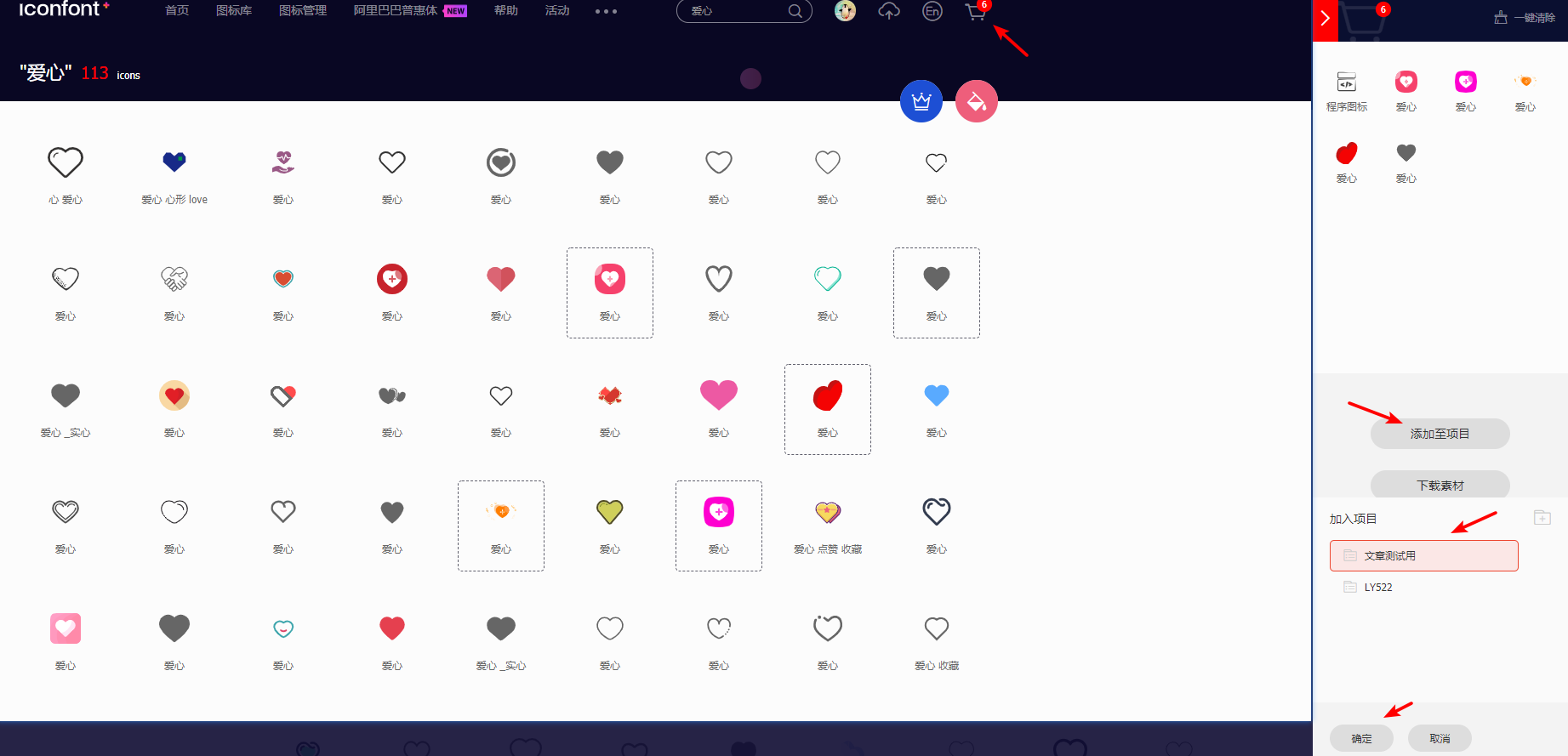Expand the three-dots more menu

point(606,11)
